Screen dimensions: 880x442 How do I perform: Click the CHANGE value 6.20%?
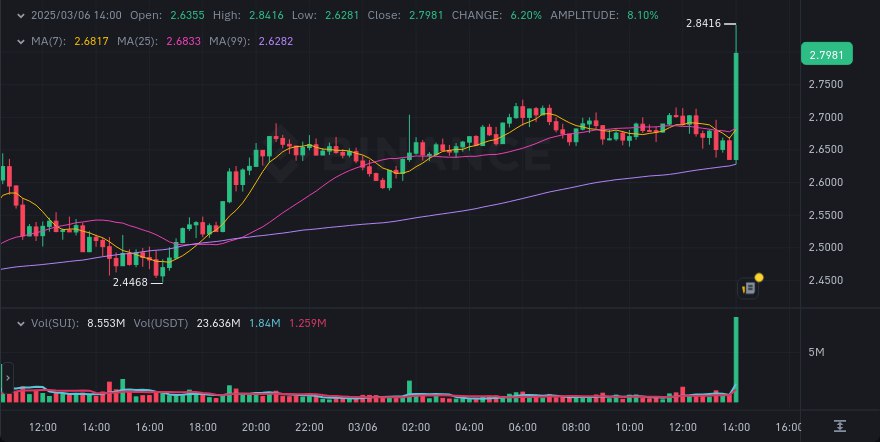pyautogui.click(x=526, y=16)
